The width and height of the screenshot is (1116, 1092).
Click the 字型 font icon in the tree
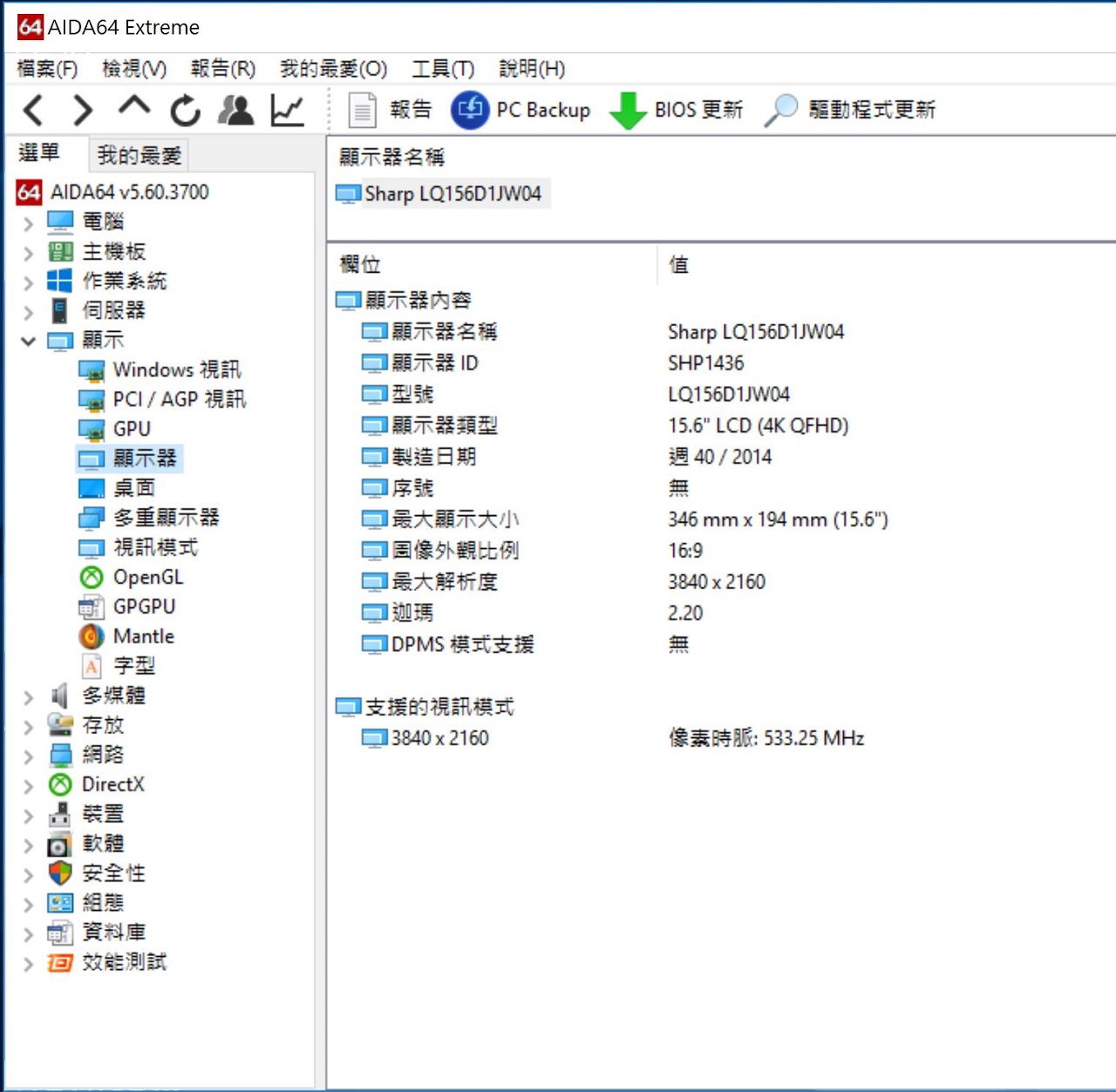[92, 666]
